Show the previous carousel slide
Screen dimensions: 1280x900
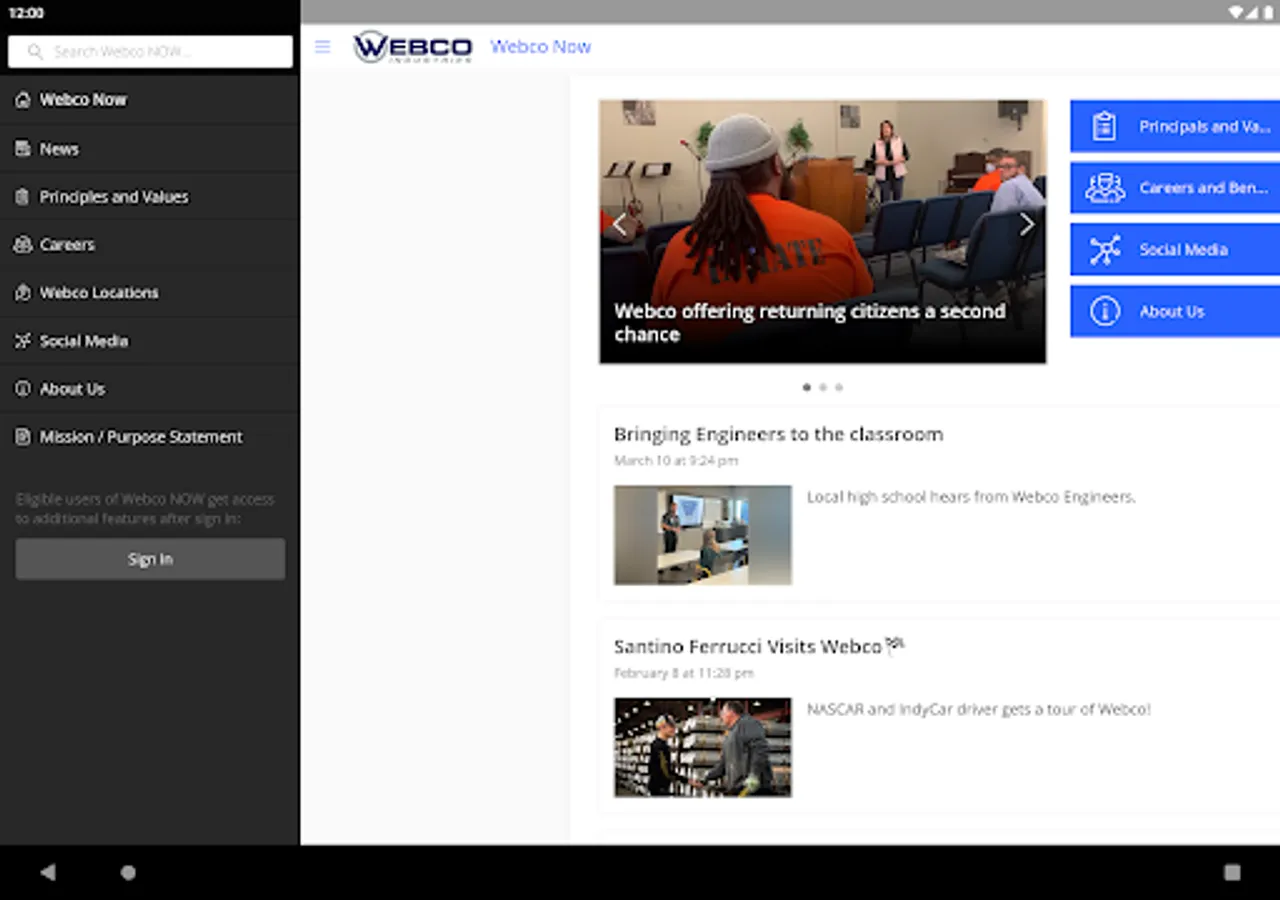(619, 225)
